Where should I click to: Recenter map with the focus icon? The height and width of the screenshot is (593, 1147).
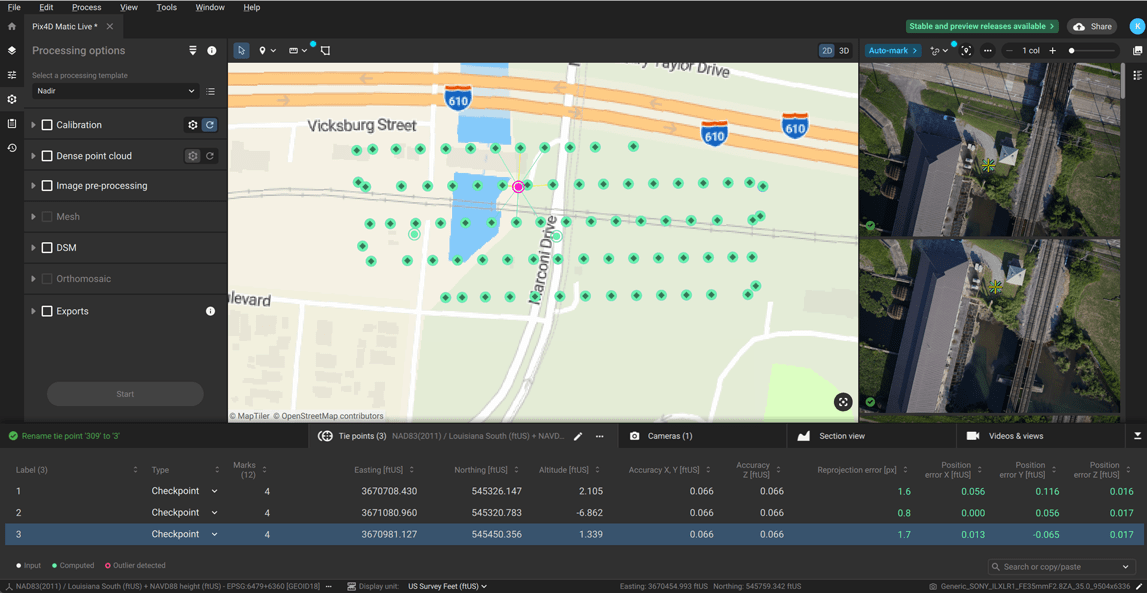843,402
